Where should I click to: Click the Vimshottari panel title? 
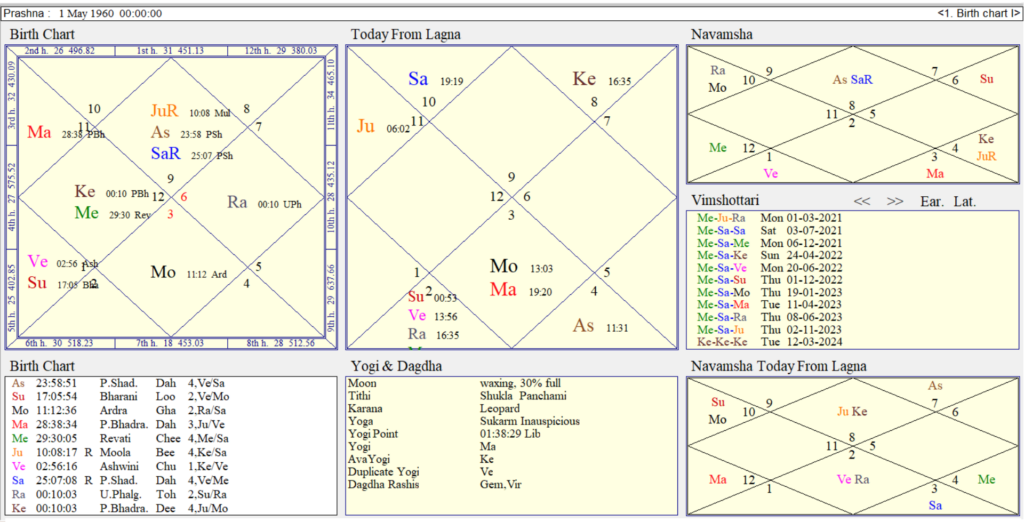tap(727, 201)
